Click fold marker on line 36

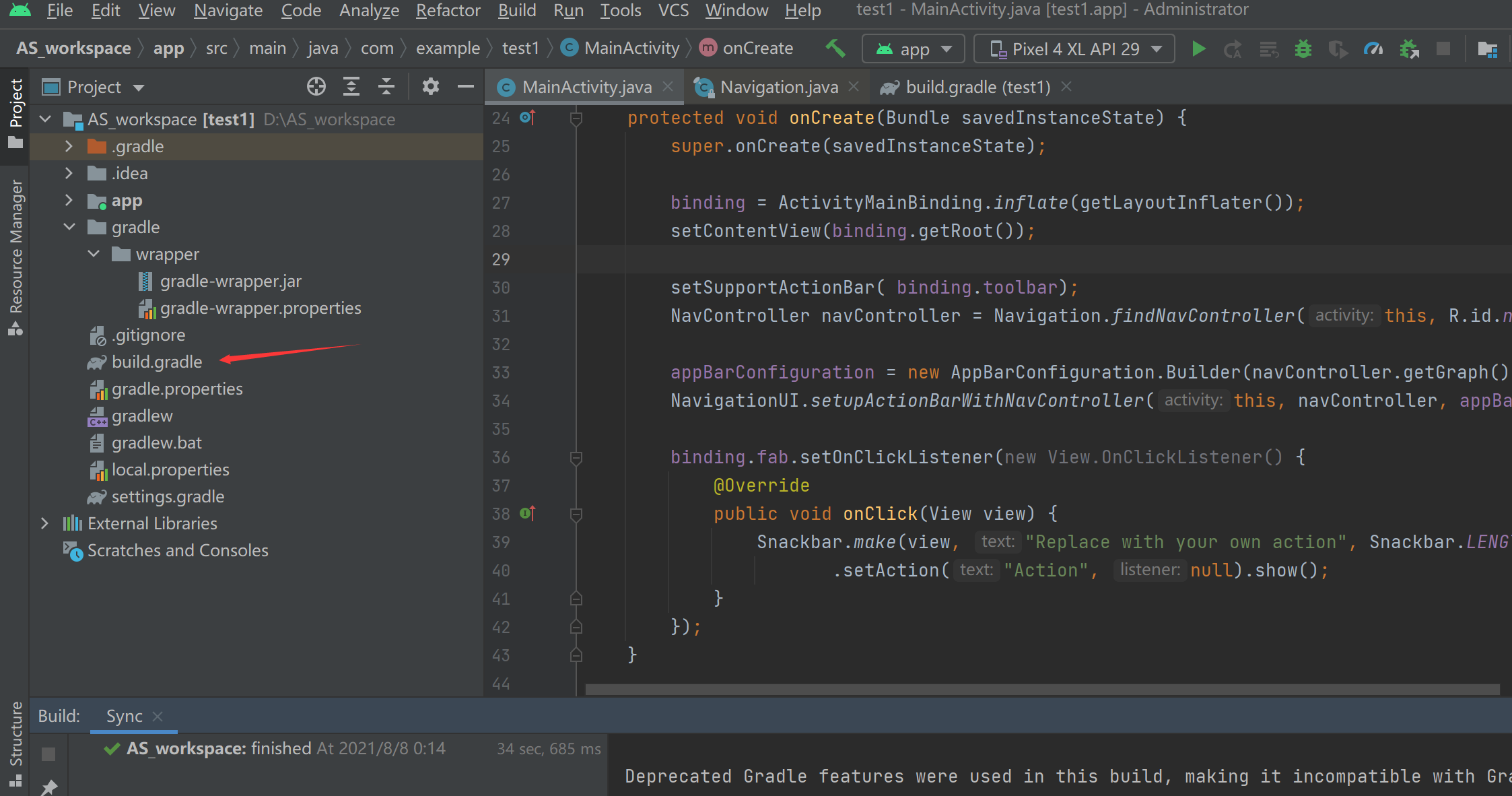point(576,458)
